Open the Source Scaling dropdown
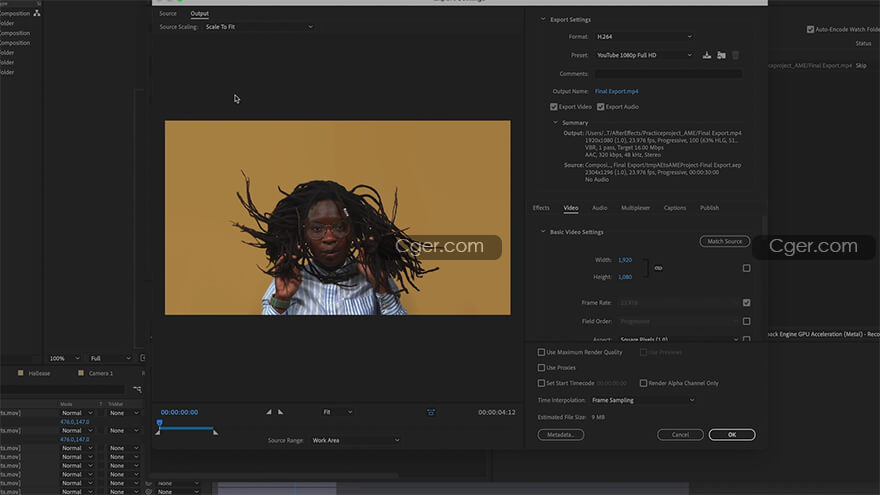The width and height of the screenshot is (880, 495). point(259,27)
